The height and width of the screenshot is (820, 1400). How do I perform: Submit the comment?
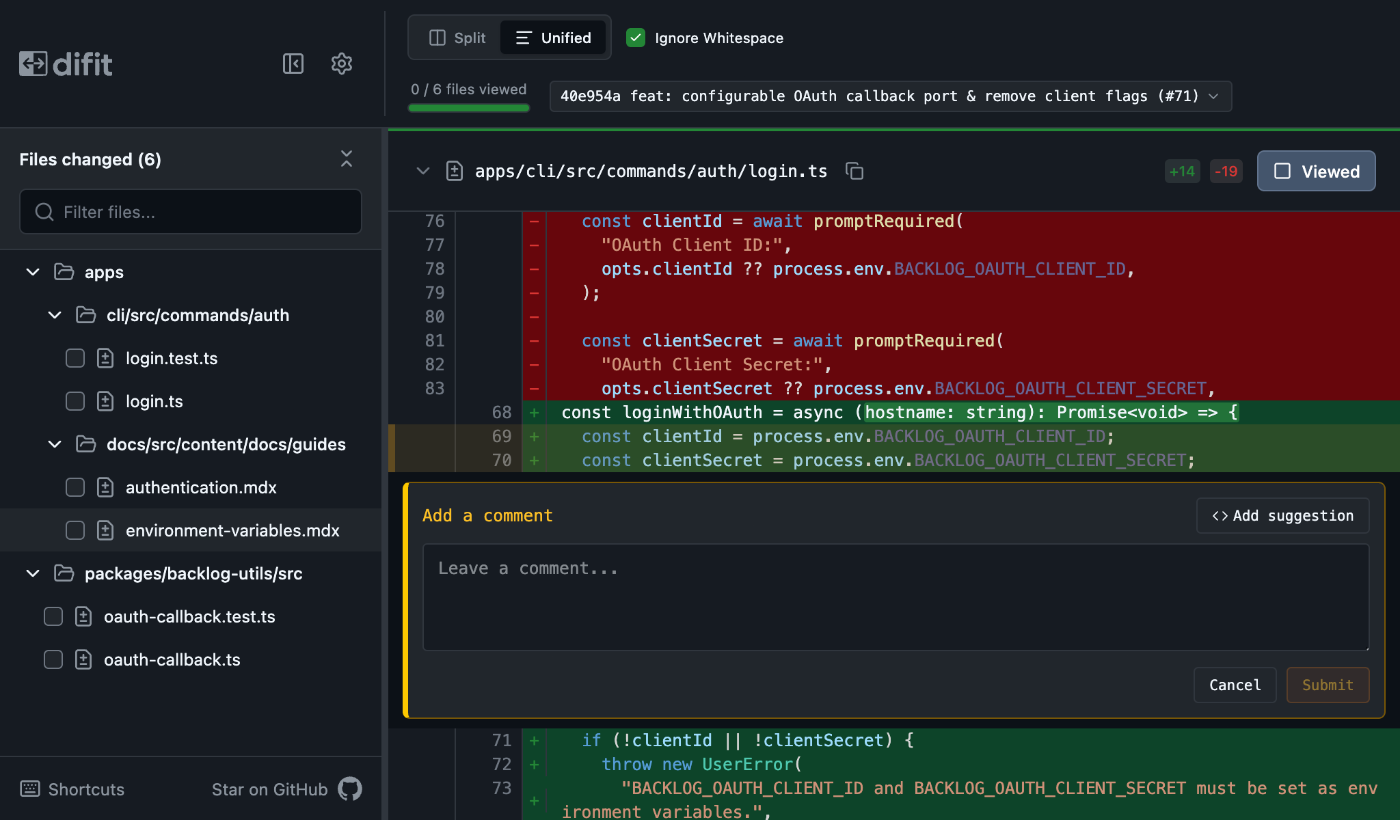pyautogui.click(x=1328, y=685)
